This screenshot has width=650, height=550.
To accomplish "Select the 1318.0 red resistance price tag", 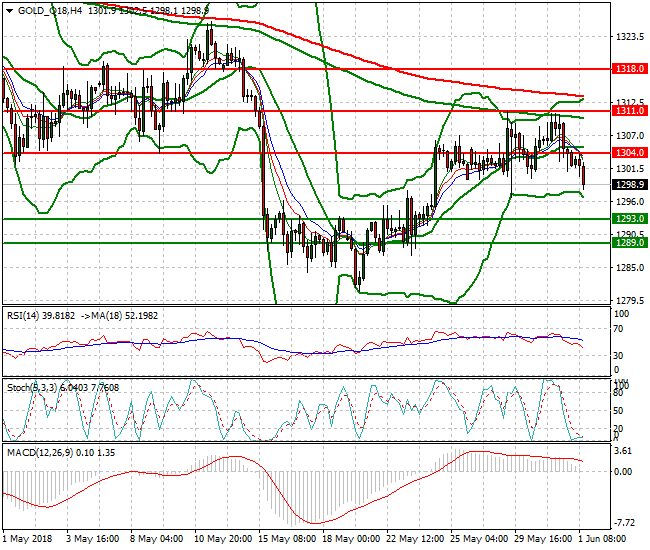I will tap(627, 70).
